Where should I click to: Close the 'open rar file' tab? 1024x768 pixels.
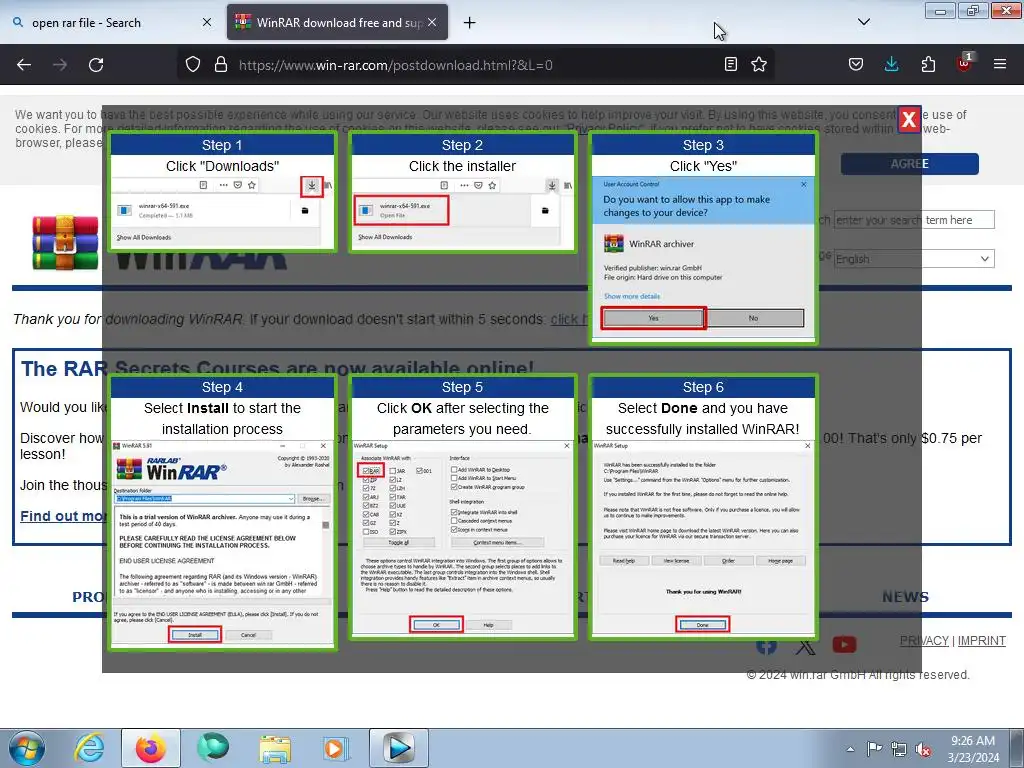click(207, 22)
